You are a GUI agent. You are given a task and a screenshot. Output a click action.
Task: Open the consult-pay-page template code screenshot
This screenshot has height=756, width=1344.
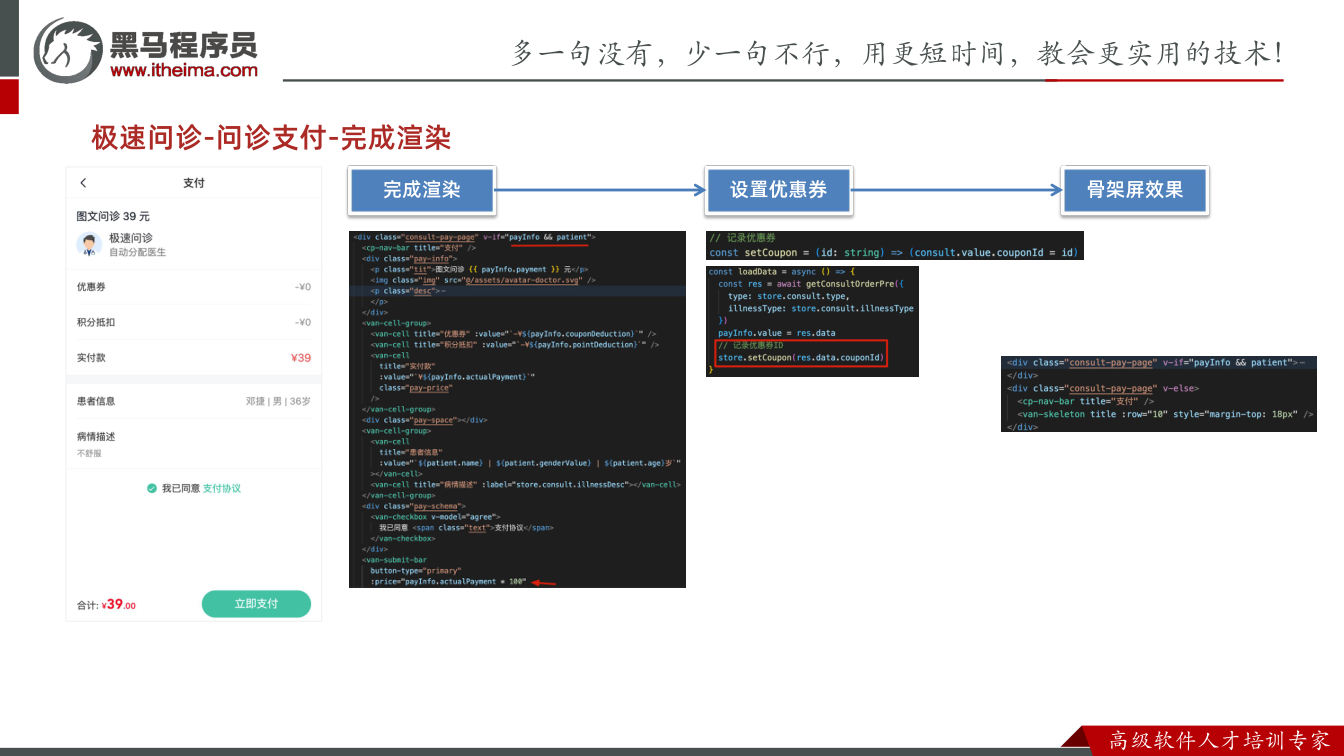[517, 409]
